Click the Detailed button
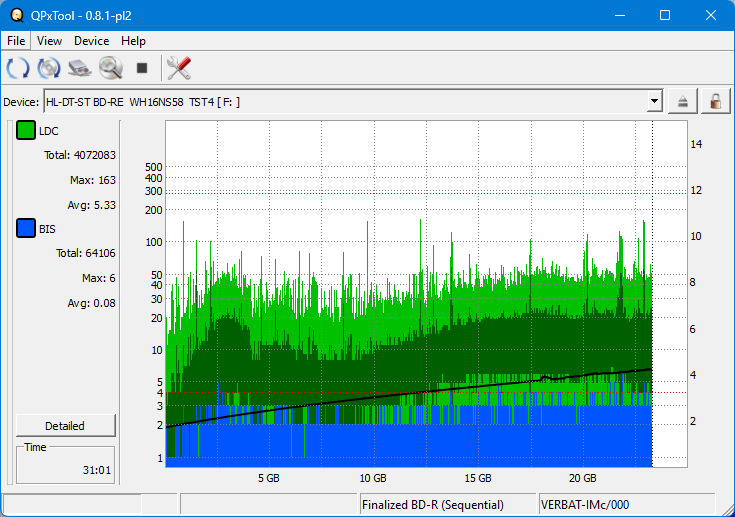Viewport: 735px width, 517px height. [65, 425]
